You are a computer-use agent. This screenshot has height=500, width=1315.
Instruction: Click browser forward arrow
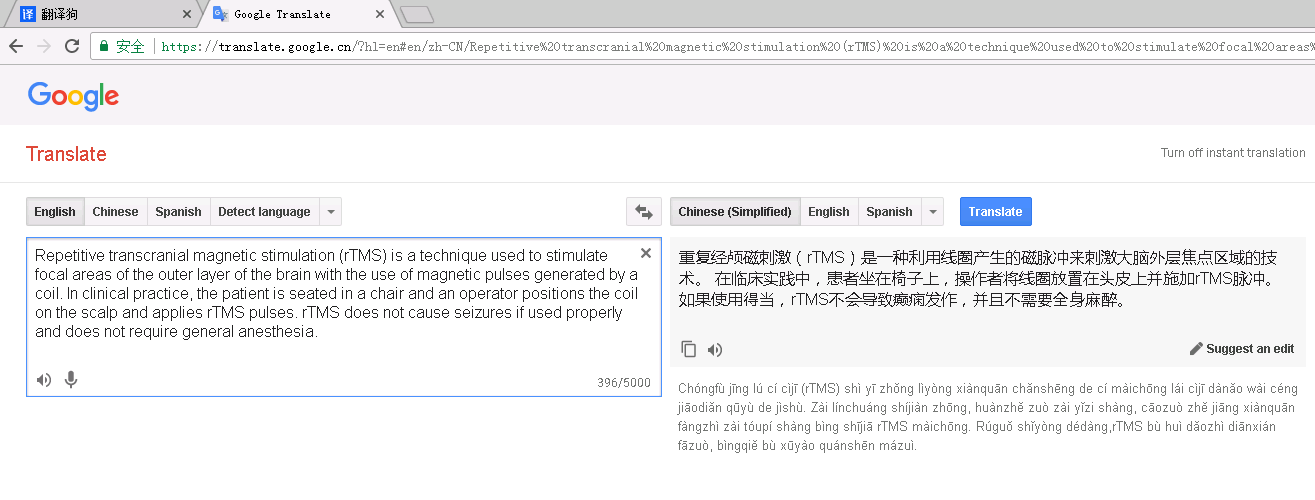[44, 46]
